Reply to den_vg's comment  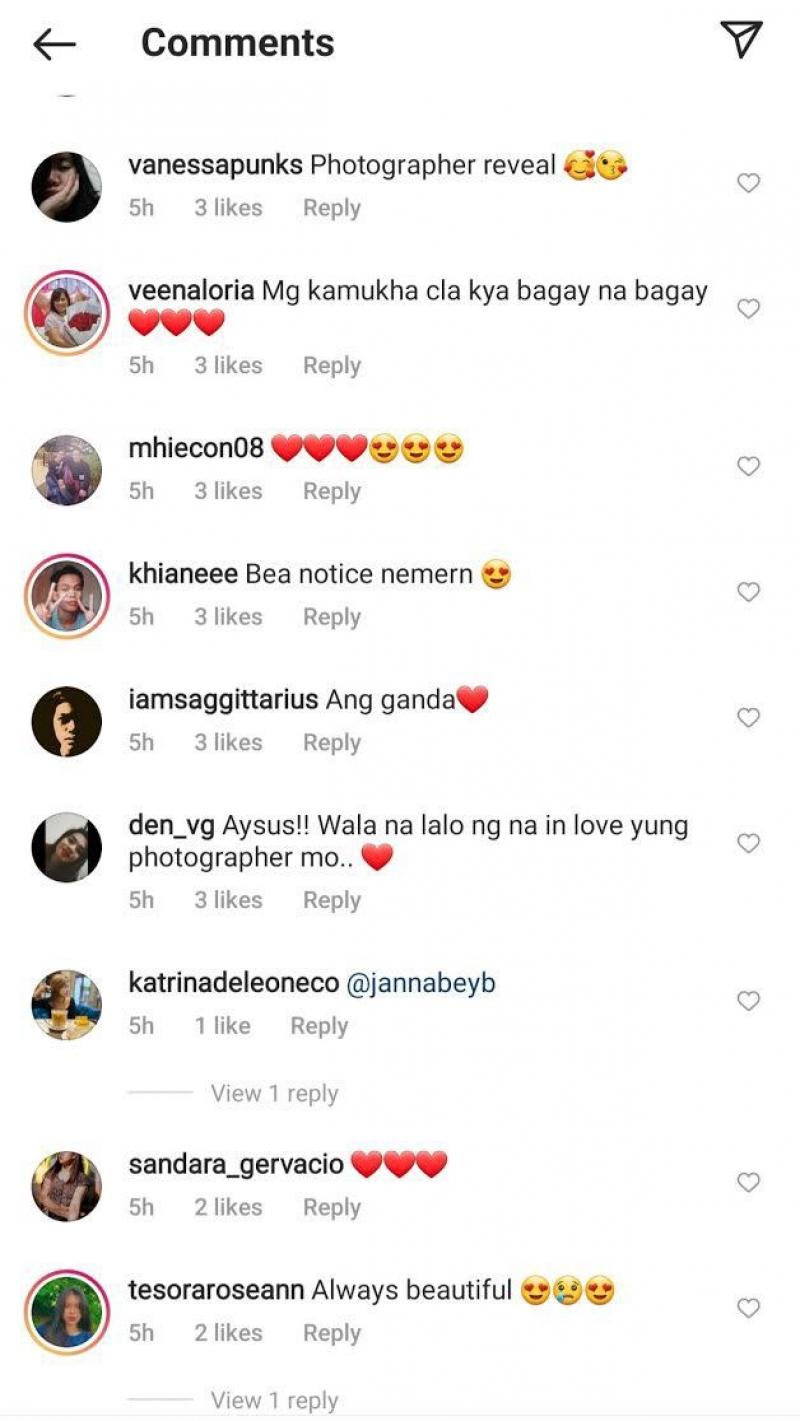(332, 900)
